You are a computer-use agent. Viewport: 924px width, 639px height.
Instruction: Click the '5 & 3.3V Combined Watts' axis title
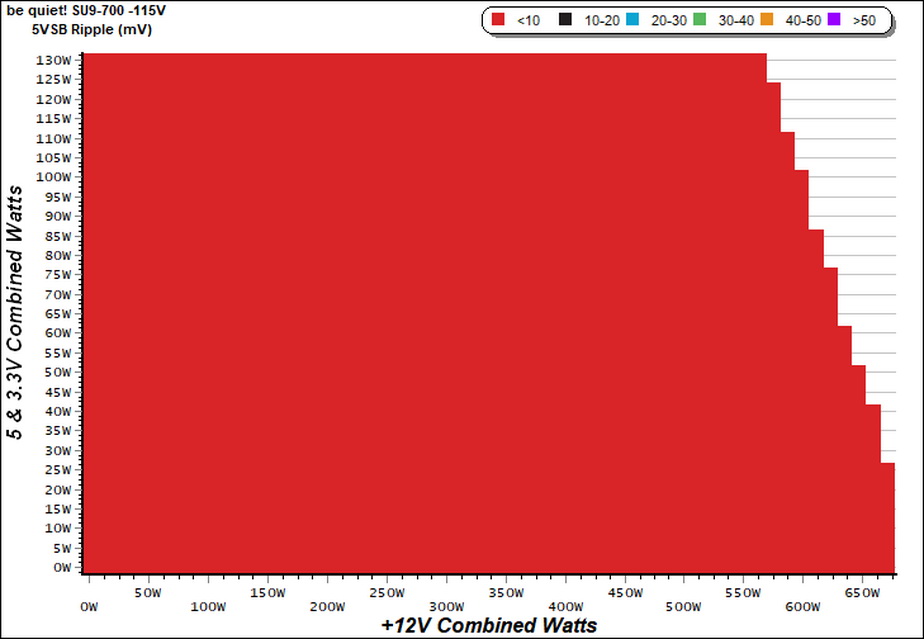15,312
